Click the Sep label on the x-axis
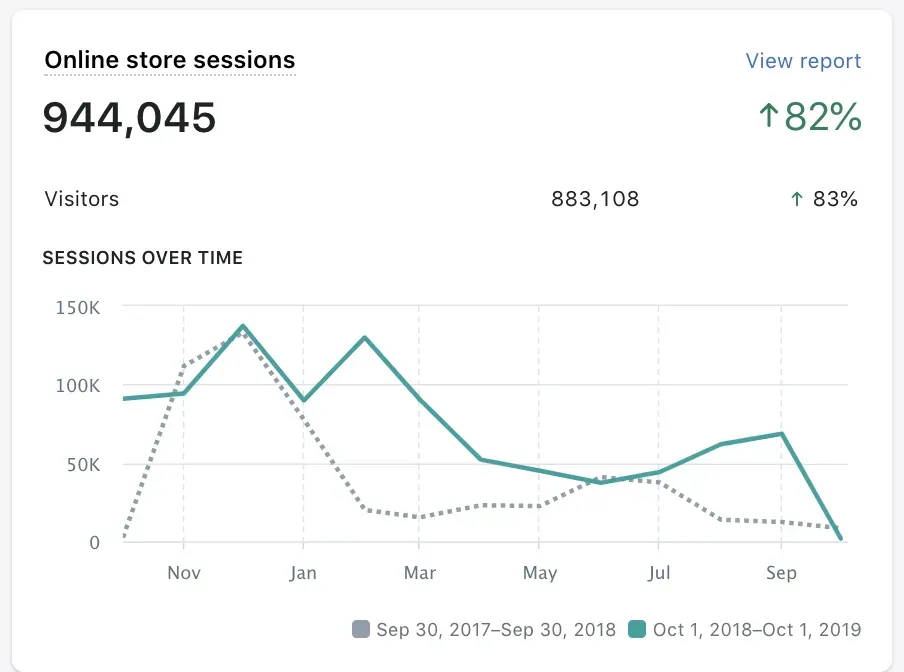Screen dimensions: 904x672 [x=781, y=573]
